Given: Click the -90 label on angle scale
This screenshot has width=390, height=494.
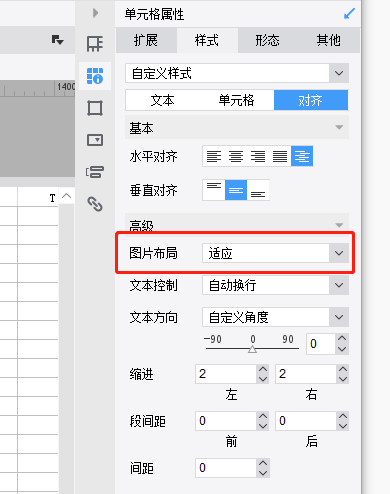Looking at the screenshot, I should [213, 339].
